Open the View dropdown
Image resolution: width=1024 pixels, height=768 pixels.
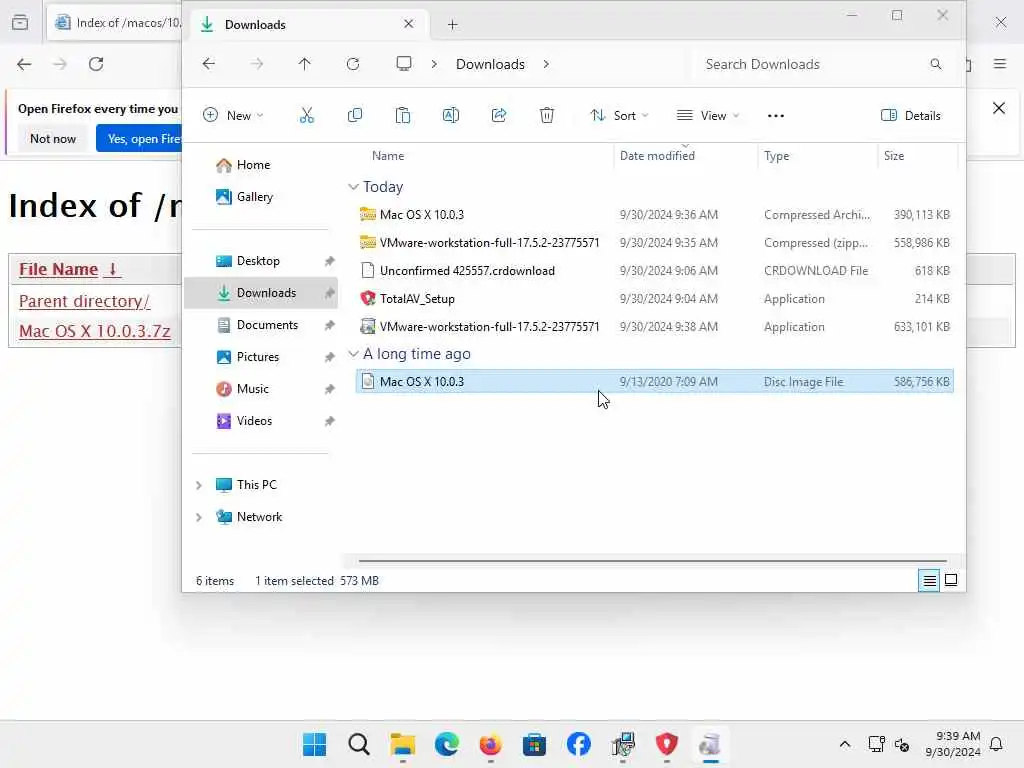708,116
